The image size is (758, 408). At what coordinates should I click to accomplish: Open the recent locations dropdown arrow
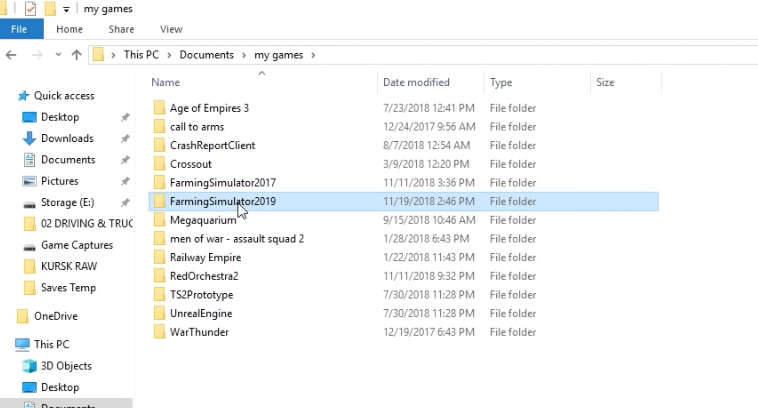point(56,55)
